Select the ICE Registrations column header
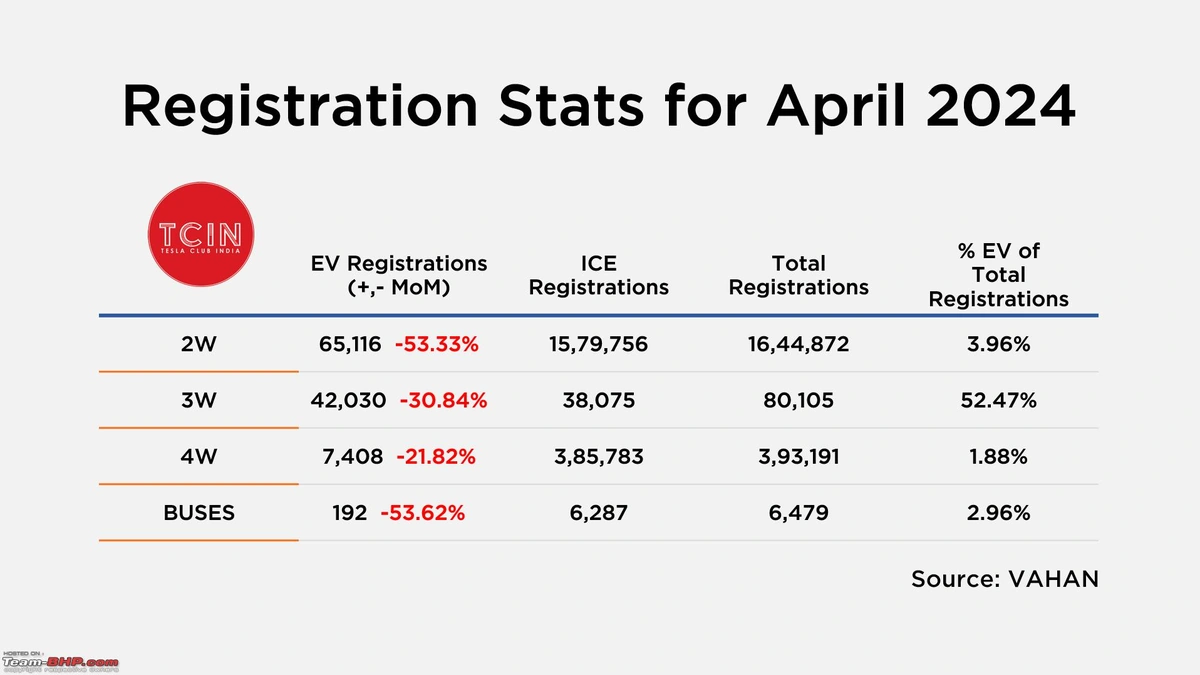The image size is (1200, 675). tap(598, 275)
